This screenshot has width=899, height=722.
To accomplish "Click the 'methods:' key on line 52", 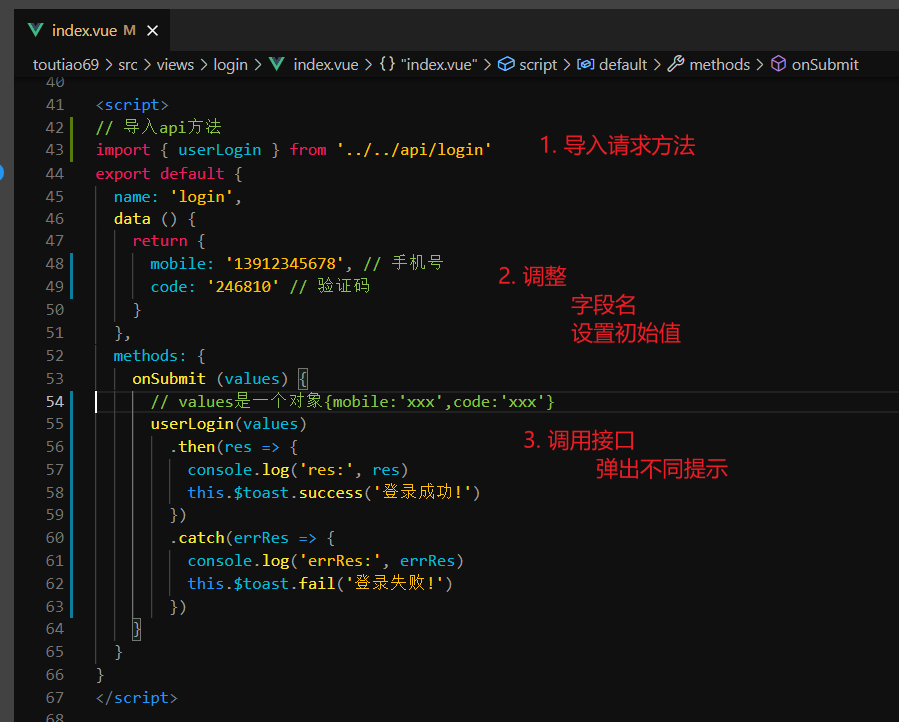I will click(150, 356).
